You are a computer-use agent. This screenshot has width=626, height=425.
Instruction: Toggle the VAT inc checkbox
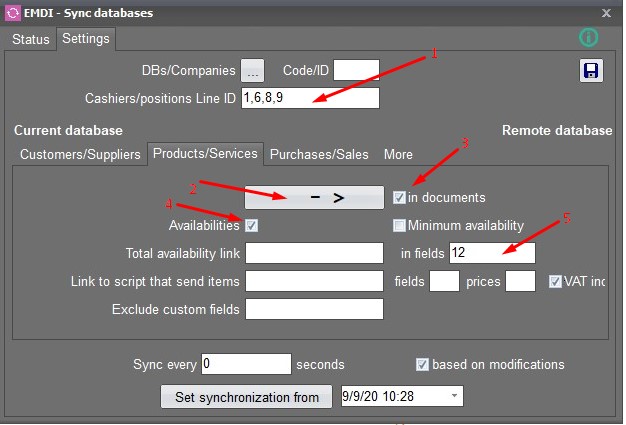click(x=555, y=281)
